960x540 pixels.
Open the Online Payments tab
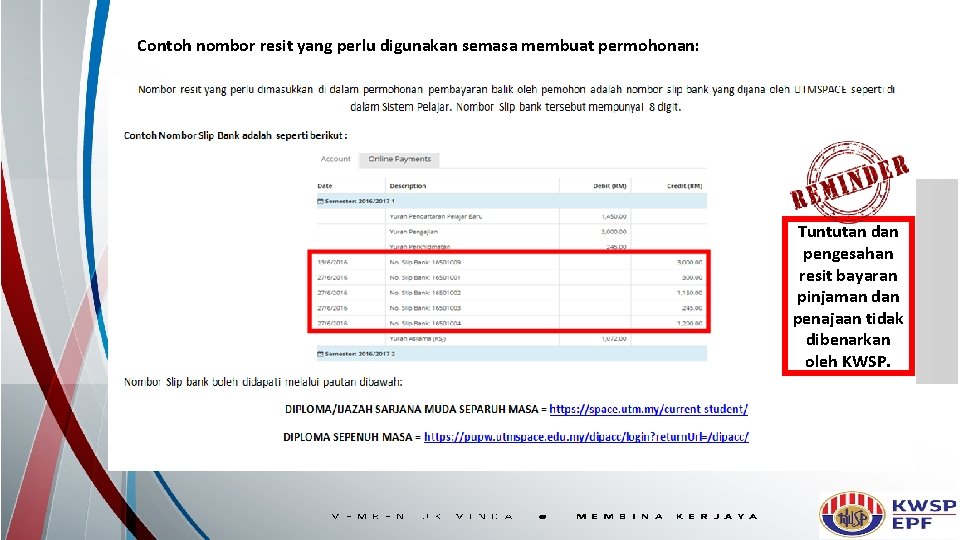(x=399, y=159)
